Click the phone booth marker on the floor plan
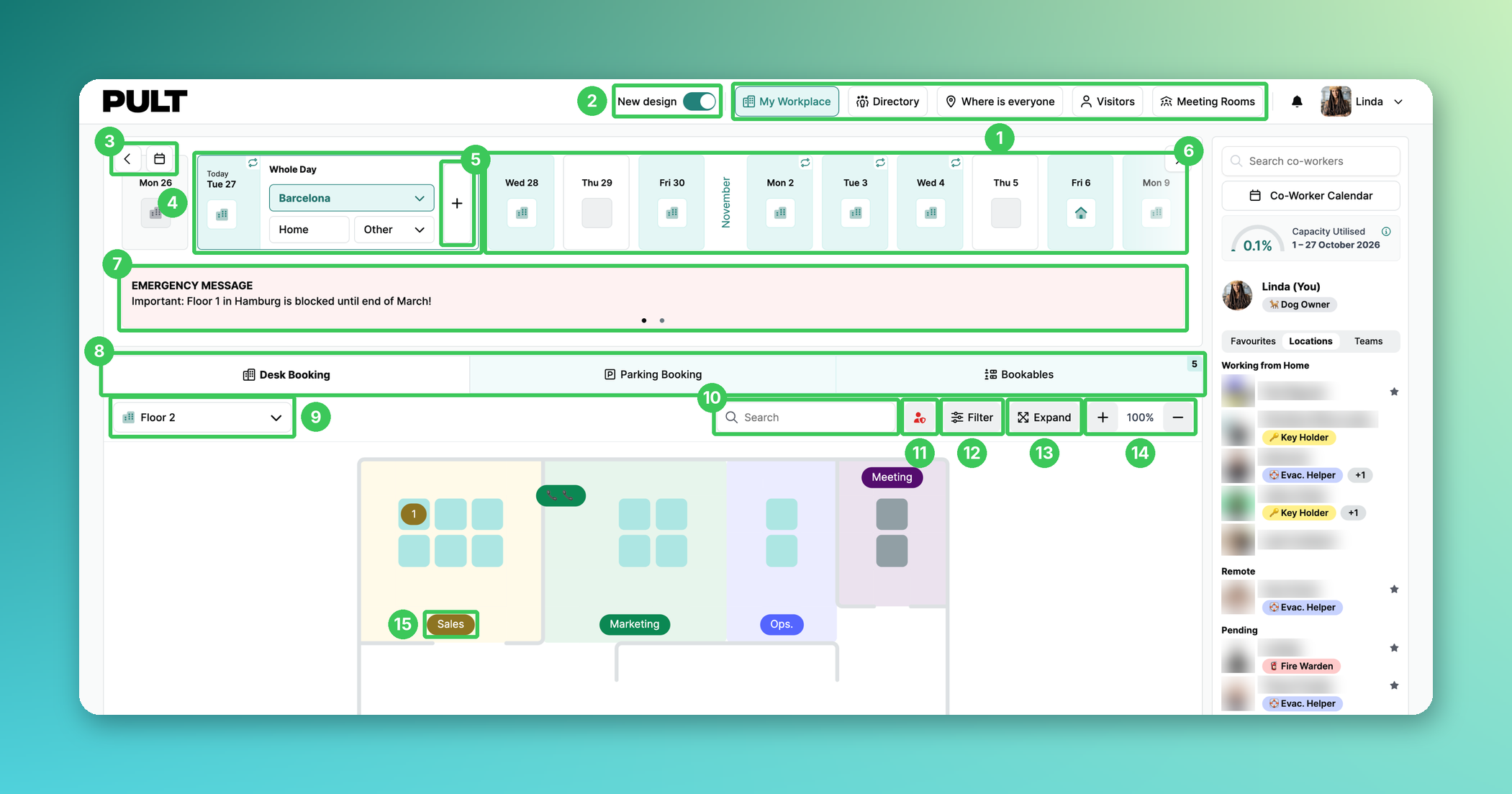1512x794 pixels. pyautogui.click(x=561, y=495)
